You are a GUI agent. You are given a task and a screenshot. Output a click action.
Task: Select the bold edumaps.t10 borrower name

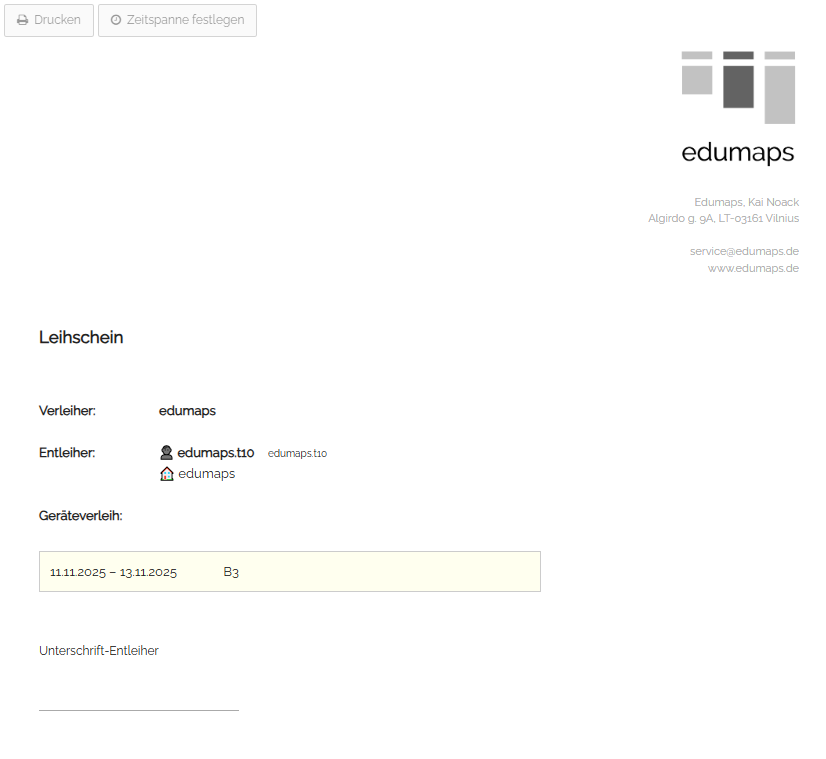(216, 453)
